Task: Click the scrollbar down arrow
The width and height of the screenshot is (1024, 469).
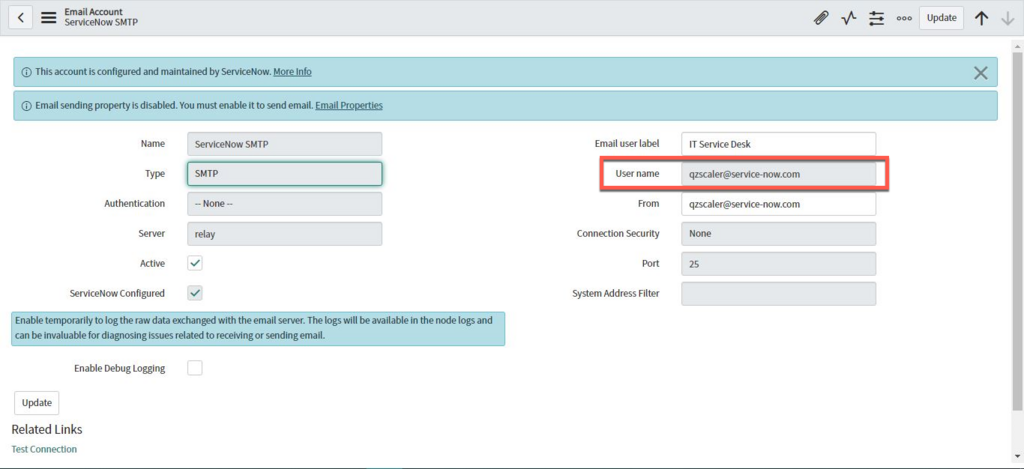Action: 1017,455
